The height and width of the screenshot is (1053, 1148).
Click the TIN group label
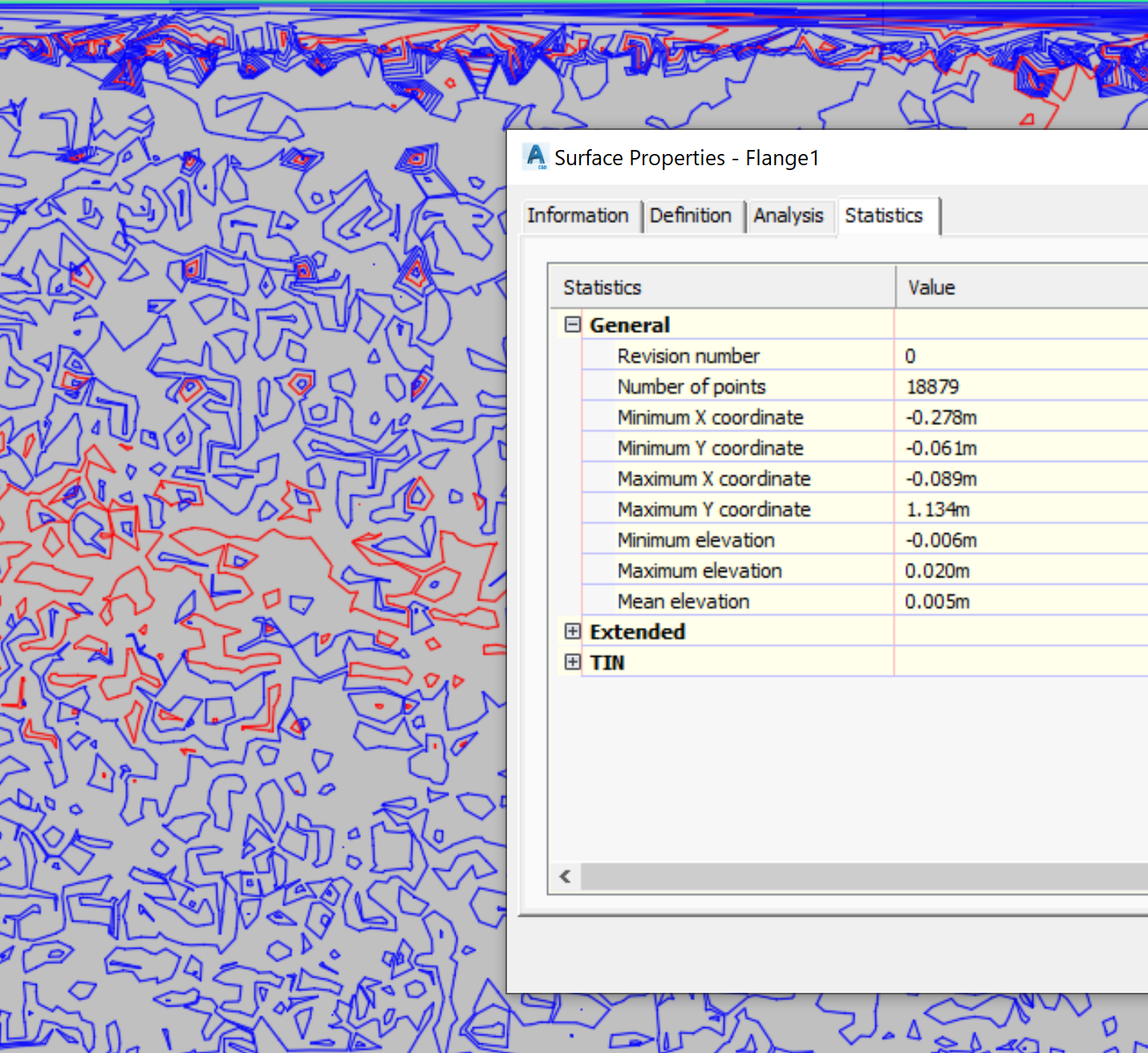(x=607, y=662)
